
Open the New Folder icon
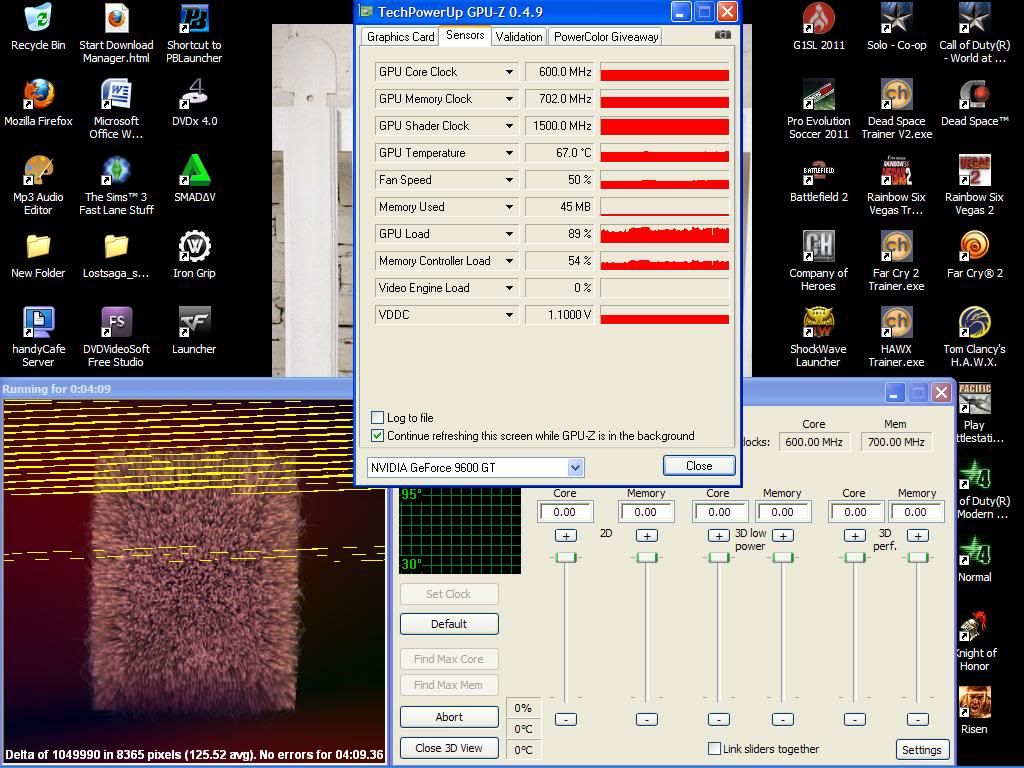[x=38, y=255]
